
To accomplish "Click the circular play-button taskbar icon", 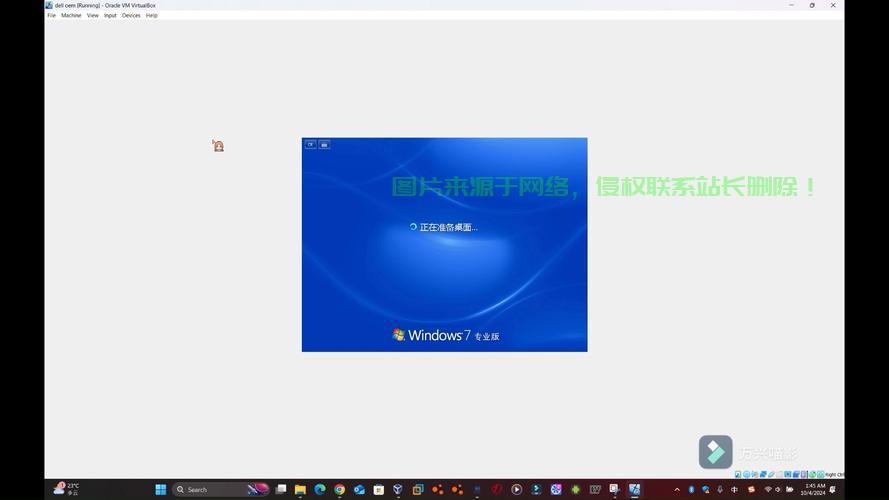I will click(517, 489).
